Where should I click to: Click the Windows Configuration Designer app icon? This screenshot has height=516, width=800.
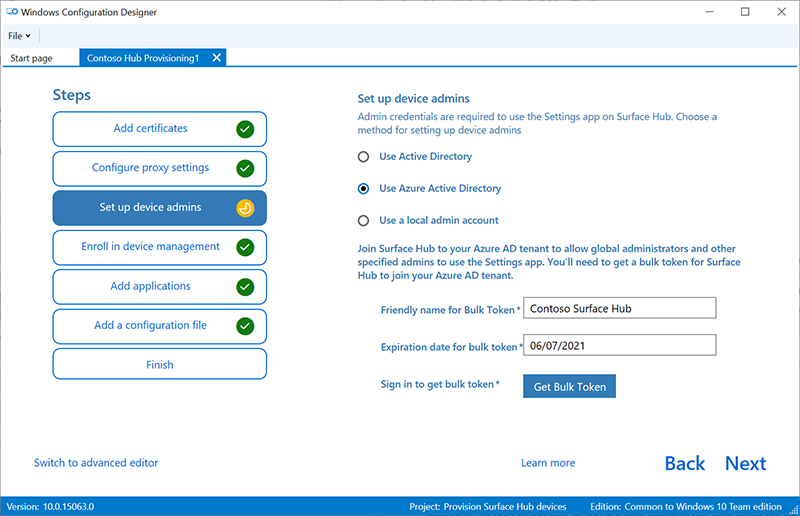click(x=12, y=12)
